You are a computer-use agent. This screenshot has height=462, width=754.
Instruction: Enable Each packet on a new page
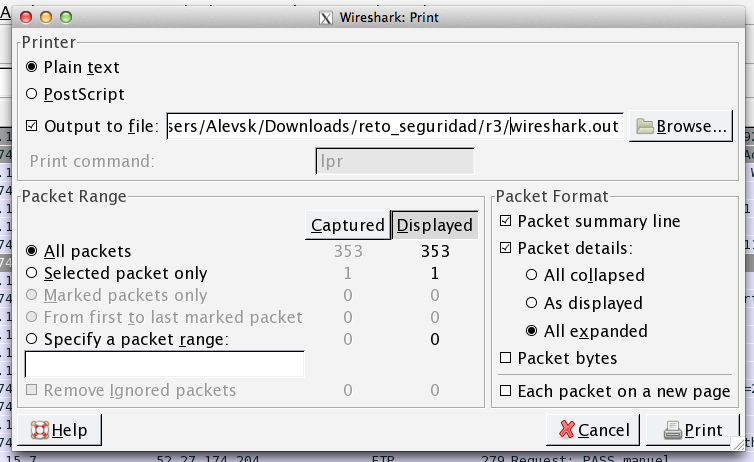click(x=505, y=391)
